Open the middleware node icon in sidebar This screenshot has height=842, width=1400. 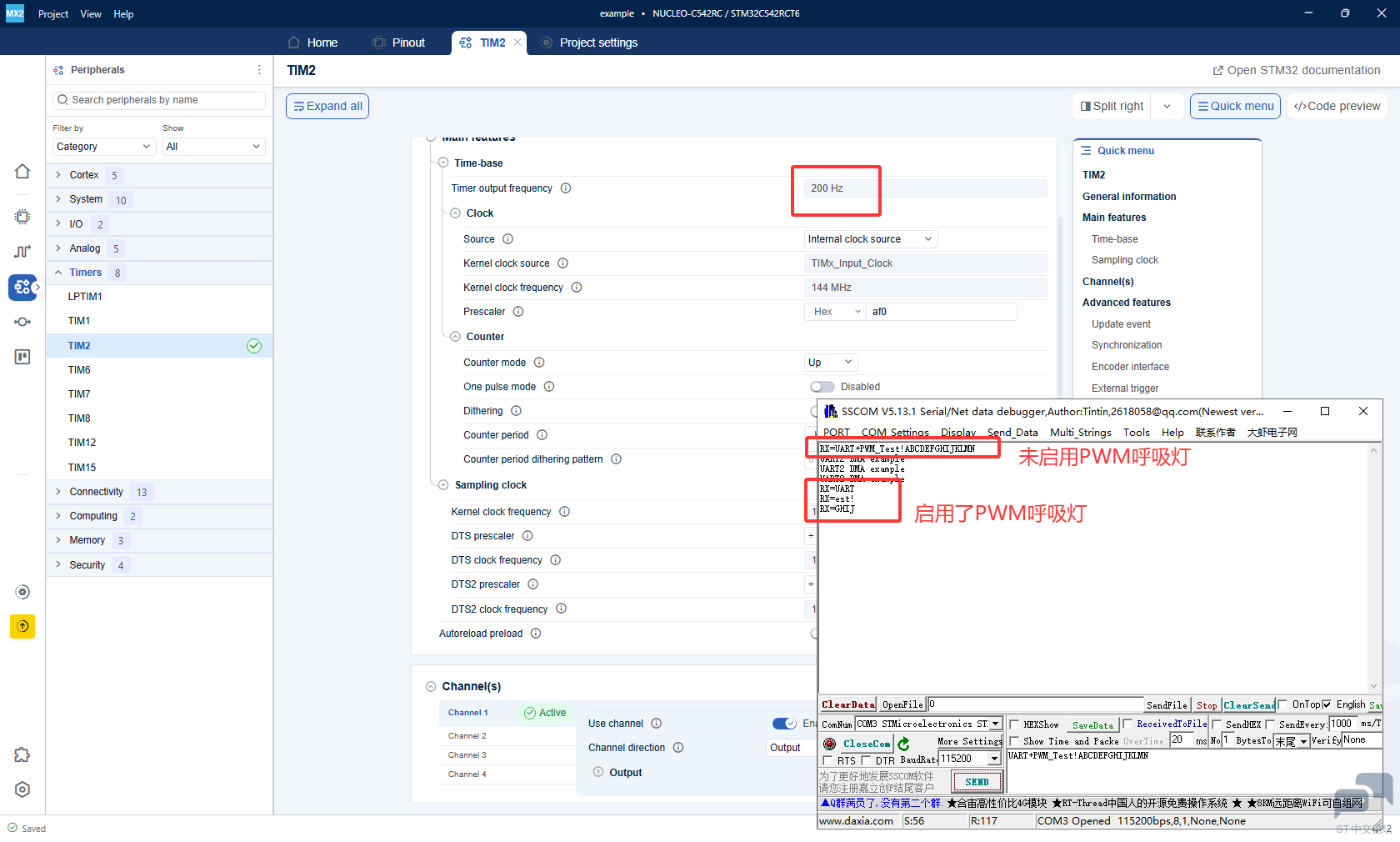coord(22,322)
